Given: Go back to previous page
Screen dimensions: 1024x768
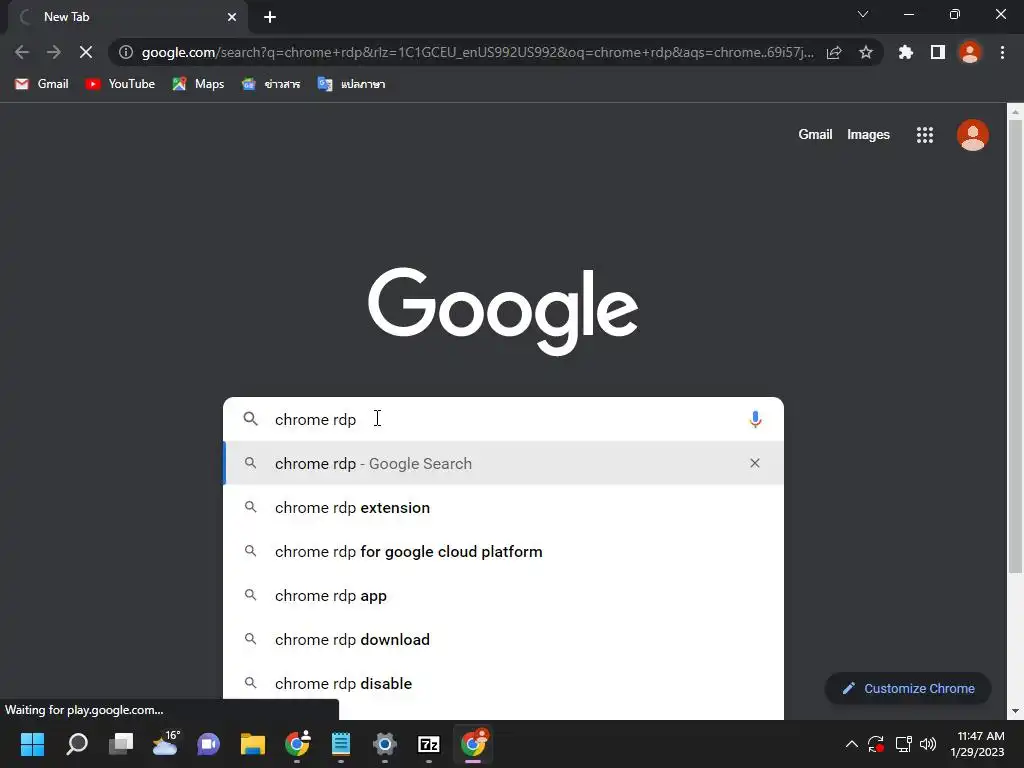Looking at the screenshot, I should pos(22,52).
